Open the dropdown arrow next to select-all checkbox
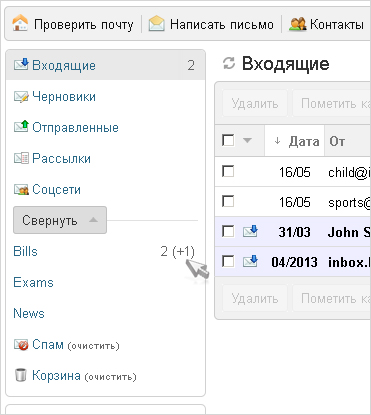The image size is (371, 415). click(x=247, y=140)
